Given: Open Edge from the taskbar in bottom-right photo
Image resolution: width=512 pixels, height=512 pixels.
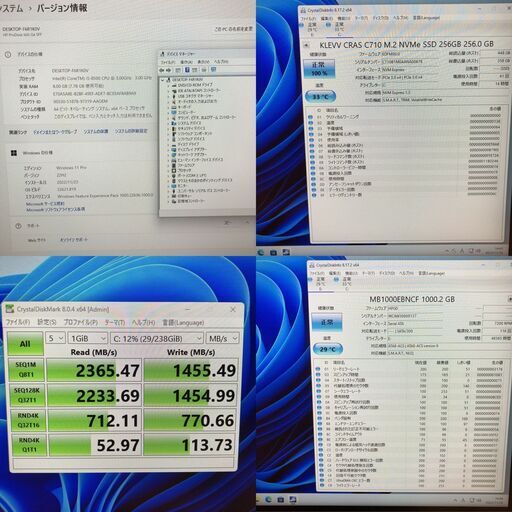Looking at the screenshot, I should (x=268, y=499).
